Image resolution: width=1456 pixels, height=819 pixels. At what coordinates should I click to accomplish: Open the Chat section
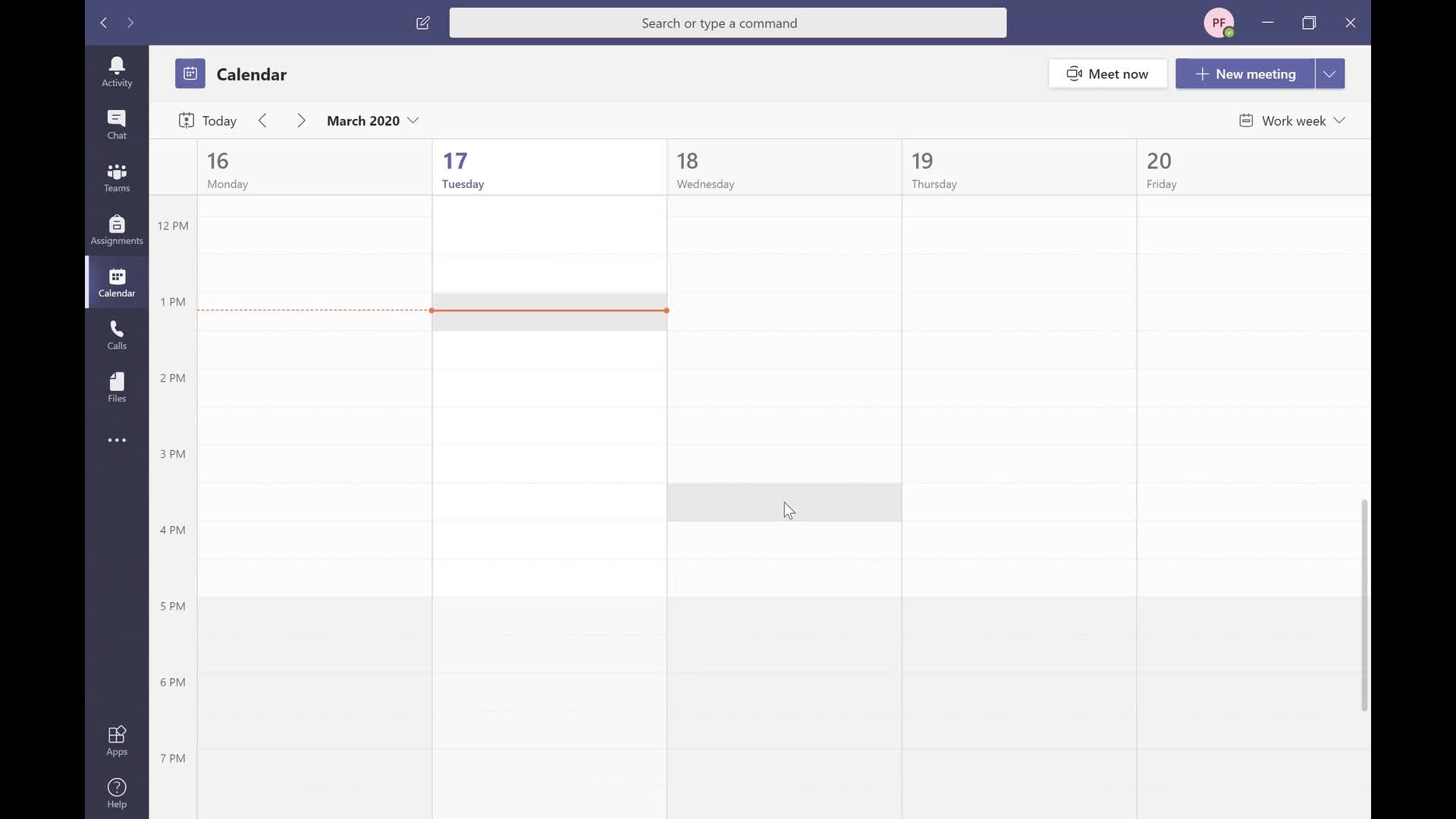pyautogui.click(x=117, y=125)
